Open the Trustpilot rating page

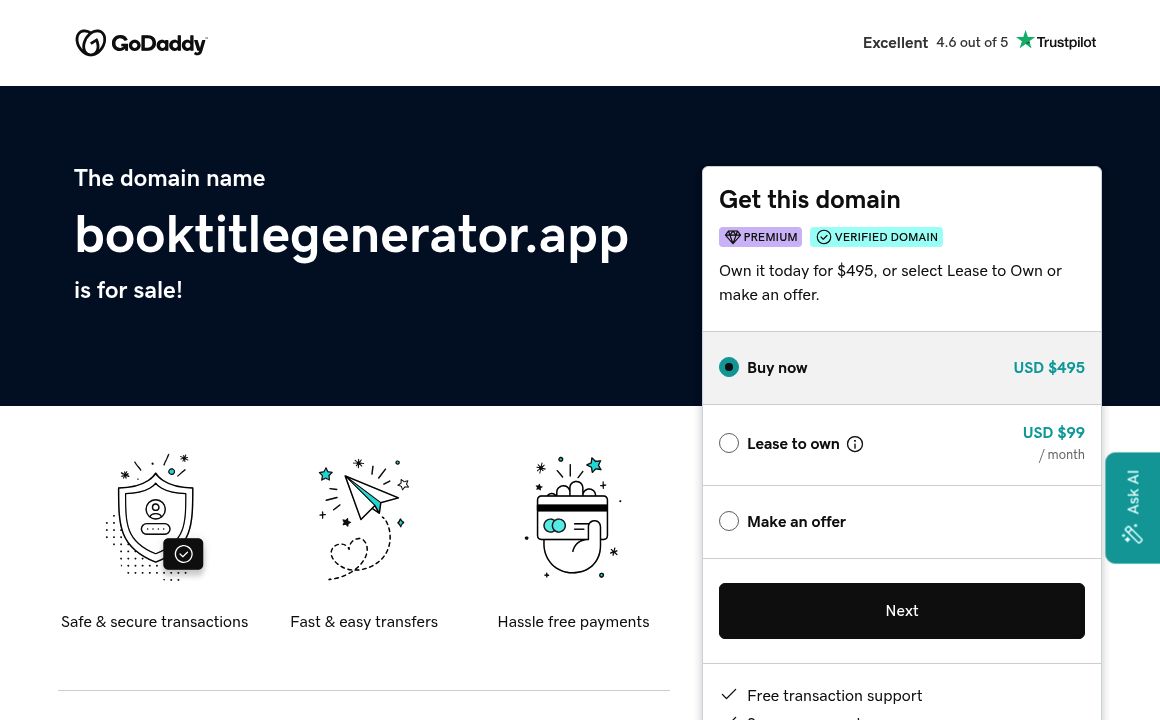coord(1056,42)
